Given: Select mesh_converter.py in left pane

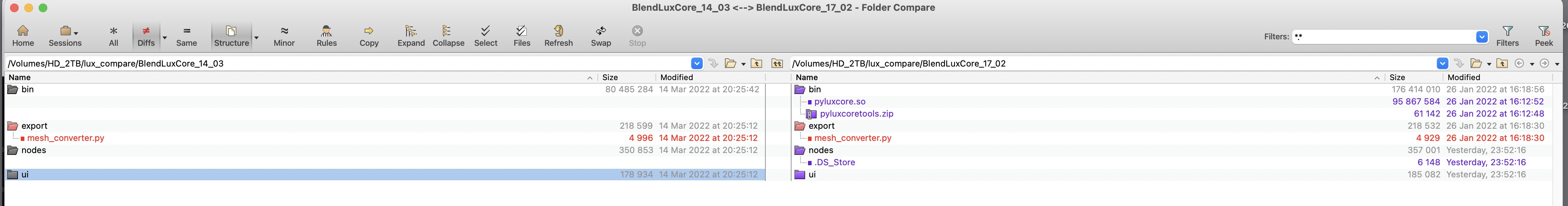Looking at the screenshot, I should pyautogui.click(x=66, y=138).
